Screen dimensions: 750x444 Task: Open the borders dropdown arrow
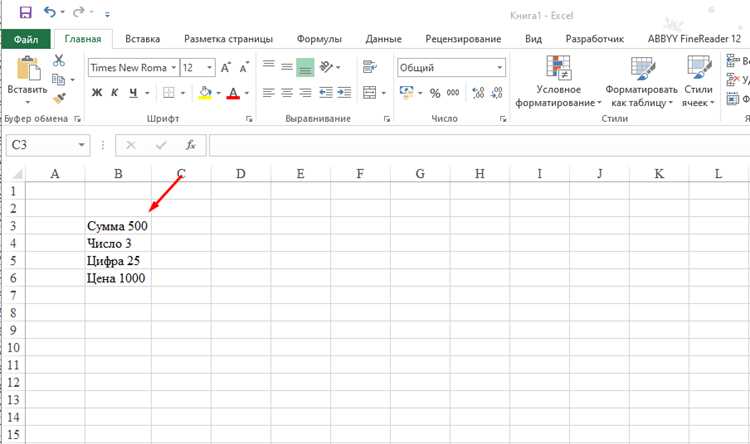[183, 93]
